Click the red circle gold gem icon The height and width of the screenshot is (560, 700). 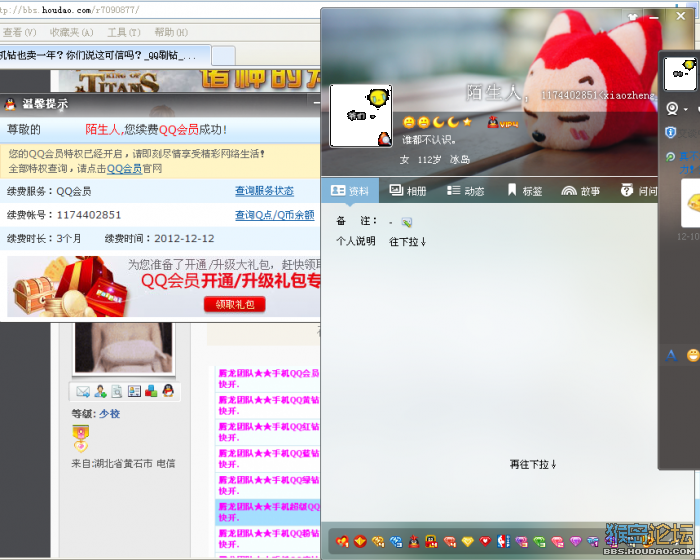[360, 542]
